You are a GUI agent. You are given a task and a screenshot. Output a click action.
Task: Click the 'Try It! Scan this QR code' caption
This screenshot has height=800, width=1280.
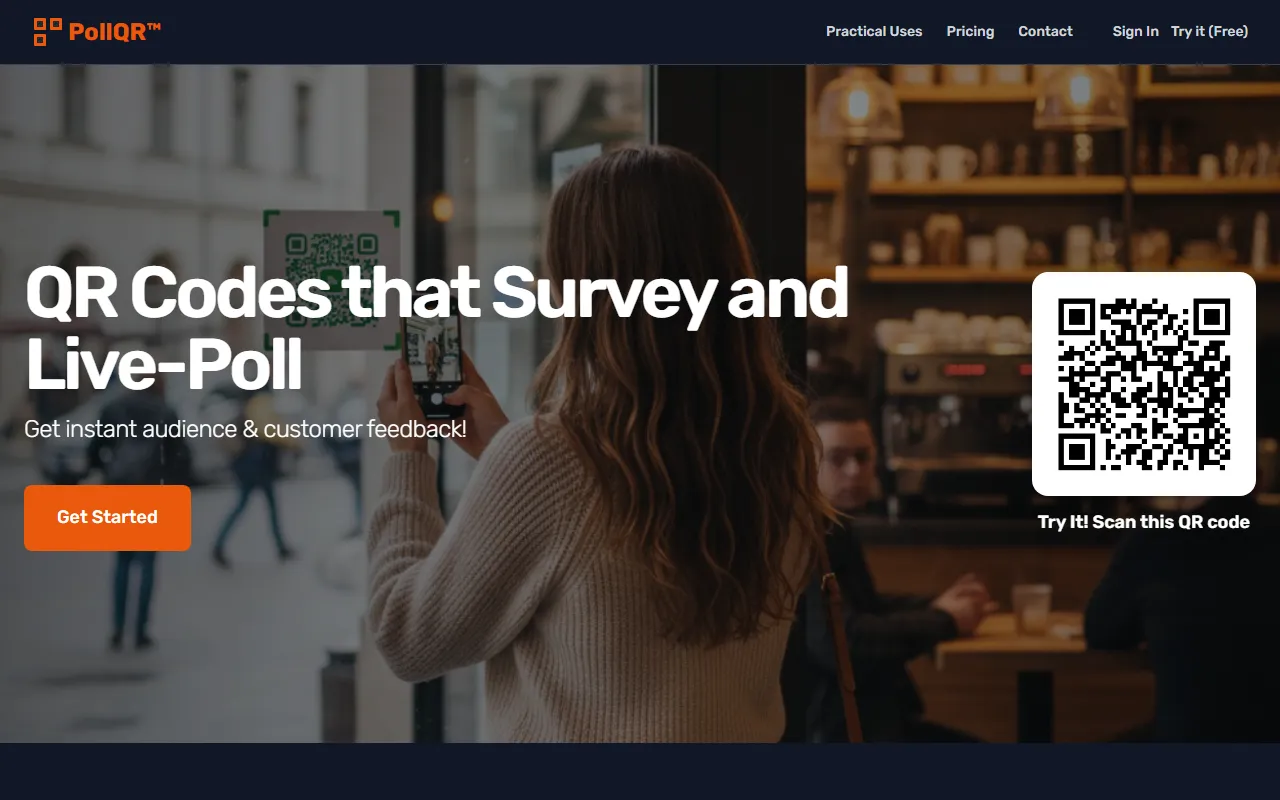pyautogui.click(x=1144, y=522)
